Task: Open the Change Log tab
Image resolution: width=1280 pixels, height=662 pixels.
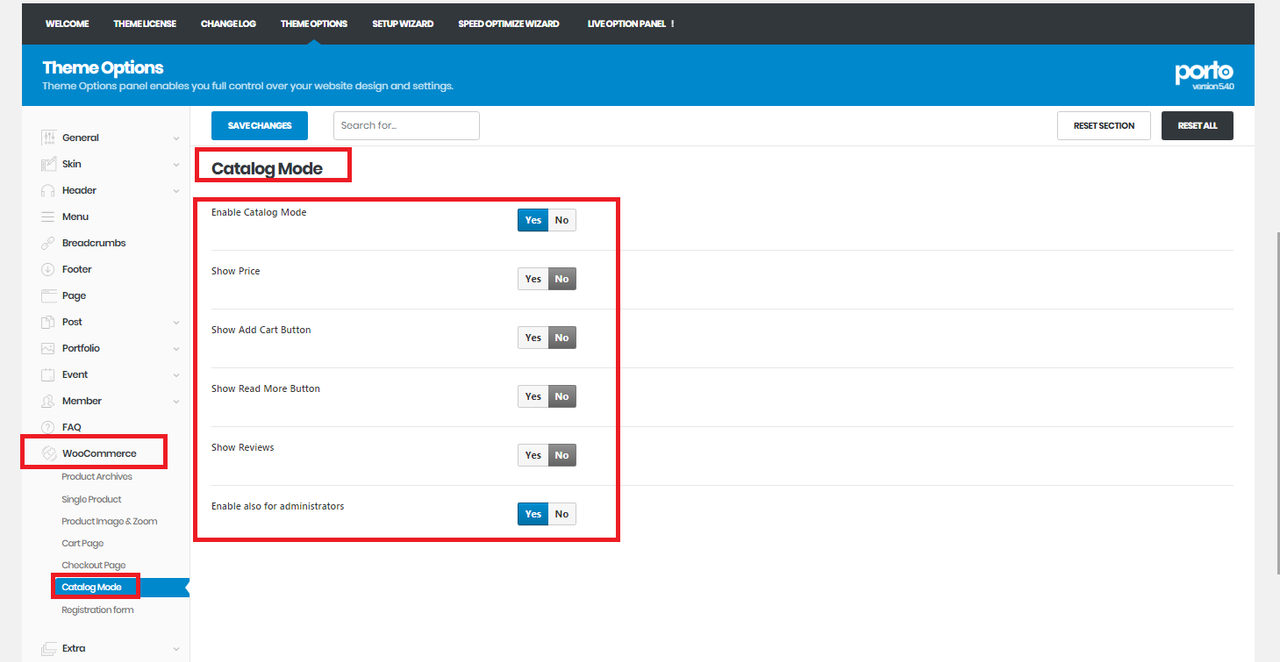Action: [228, 24]
